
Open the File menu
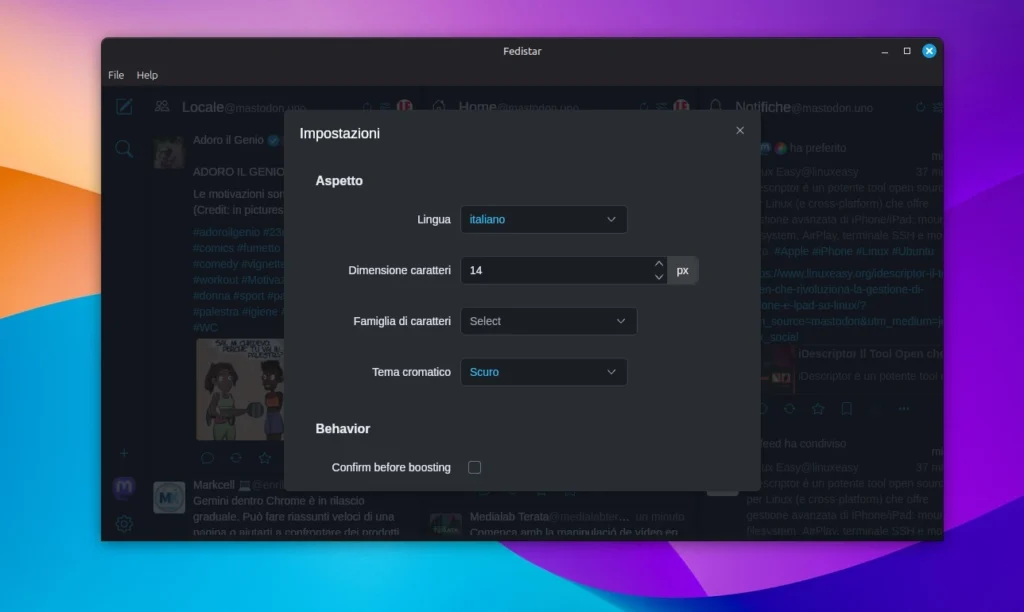116,75
